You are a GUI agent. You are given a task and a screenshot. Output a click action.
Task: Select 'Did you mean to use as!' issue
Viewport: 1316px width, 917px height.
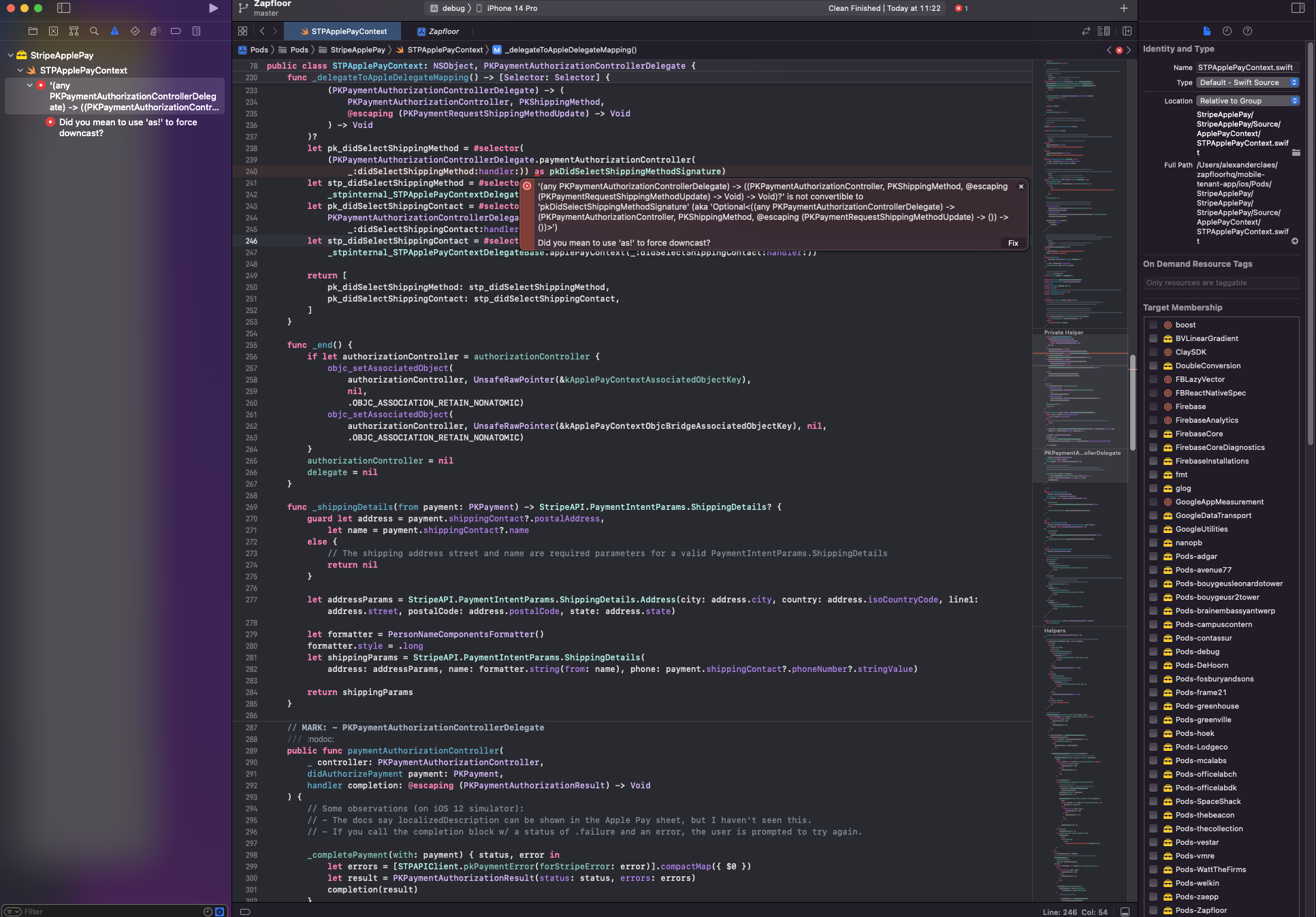[x=128, y=127]
